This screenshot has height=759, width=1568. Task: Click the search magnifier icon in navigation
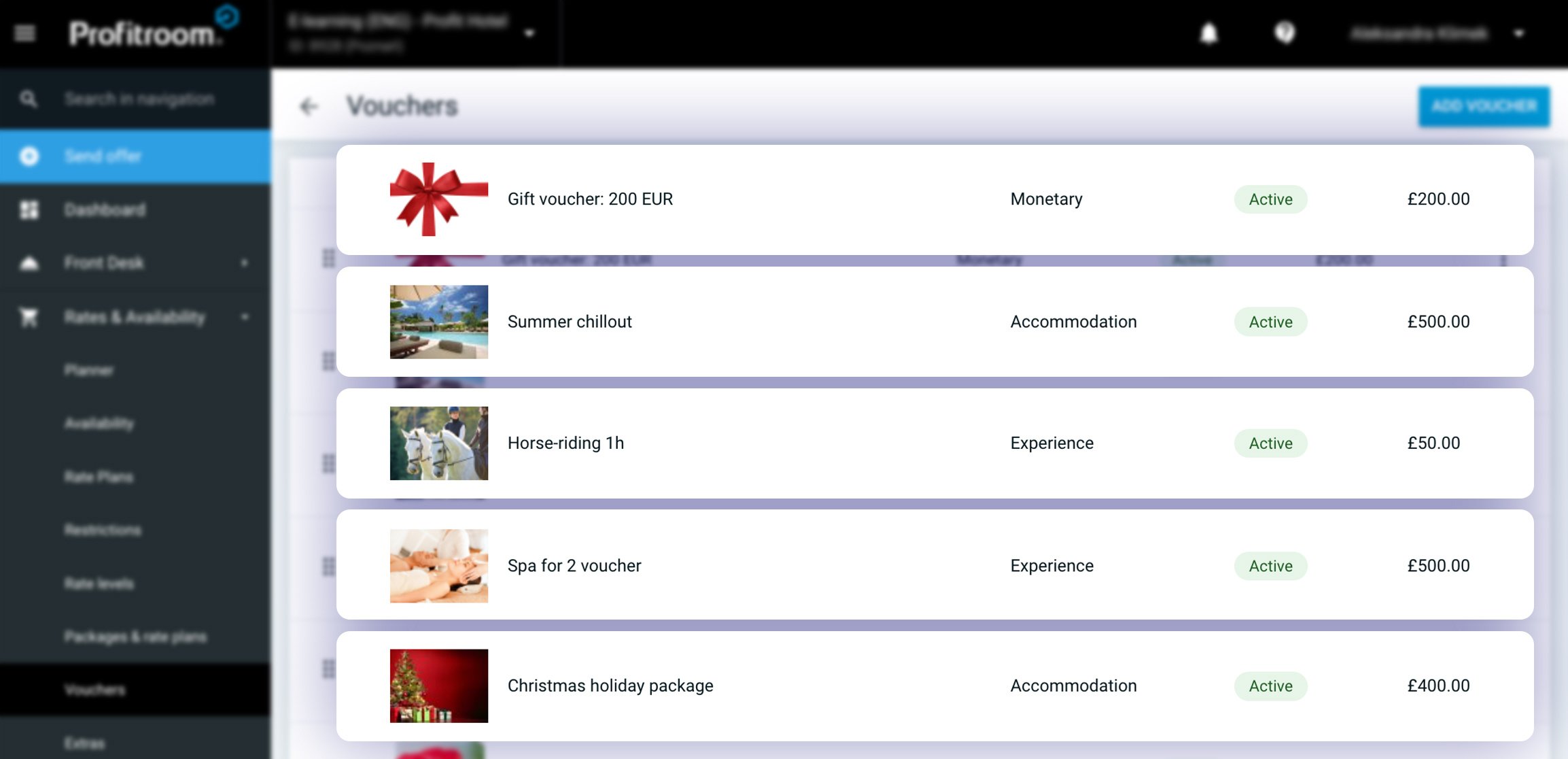click(28, 99)
